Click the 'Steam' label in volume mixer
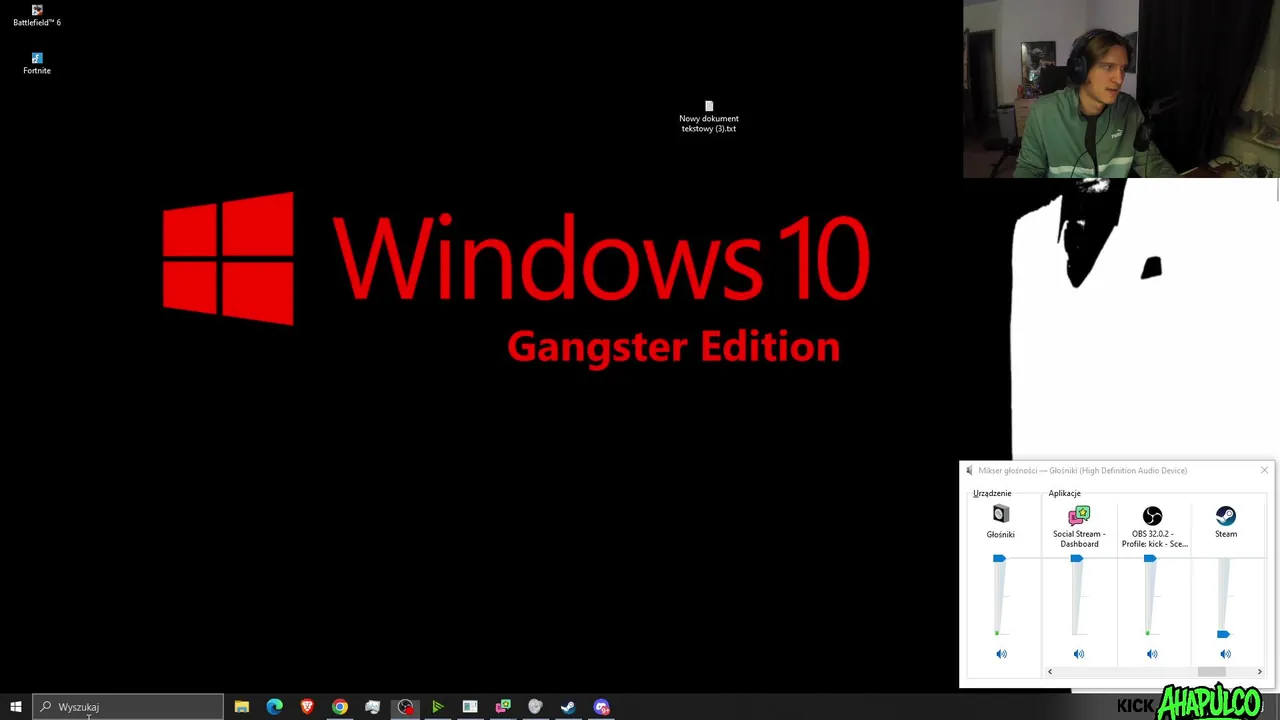This screenshot has height=720, width=1280. click(1226, 534)
